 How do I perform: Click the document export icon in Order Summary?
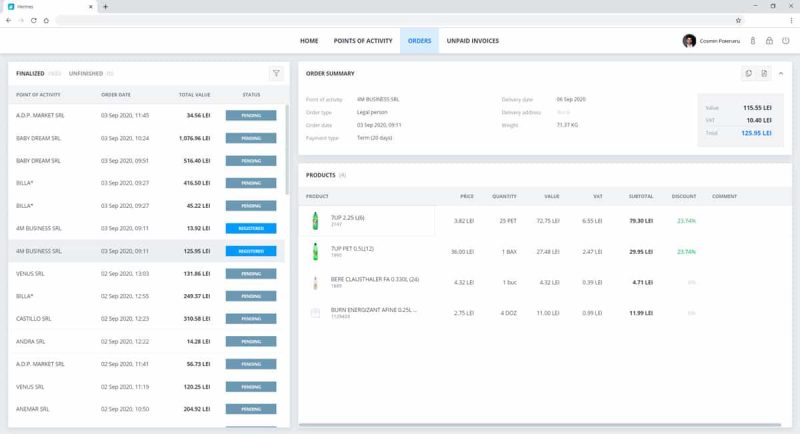coord(762,73)
